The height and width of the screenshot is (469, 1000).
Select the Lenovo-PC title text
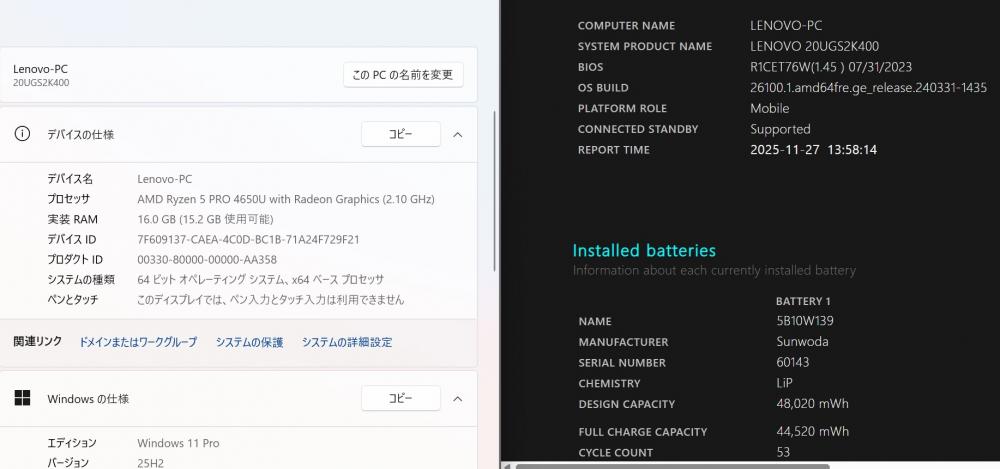pos(40,69)
